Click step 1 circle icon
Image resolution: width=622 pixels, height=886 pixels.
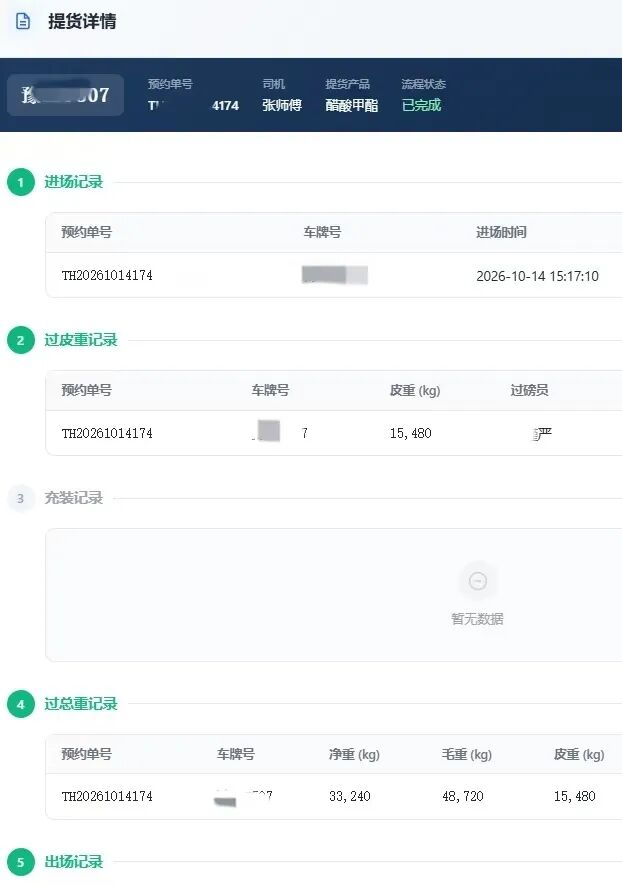coord(21,182)
